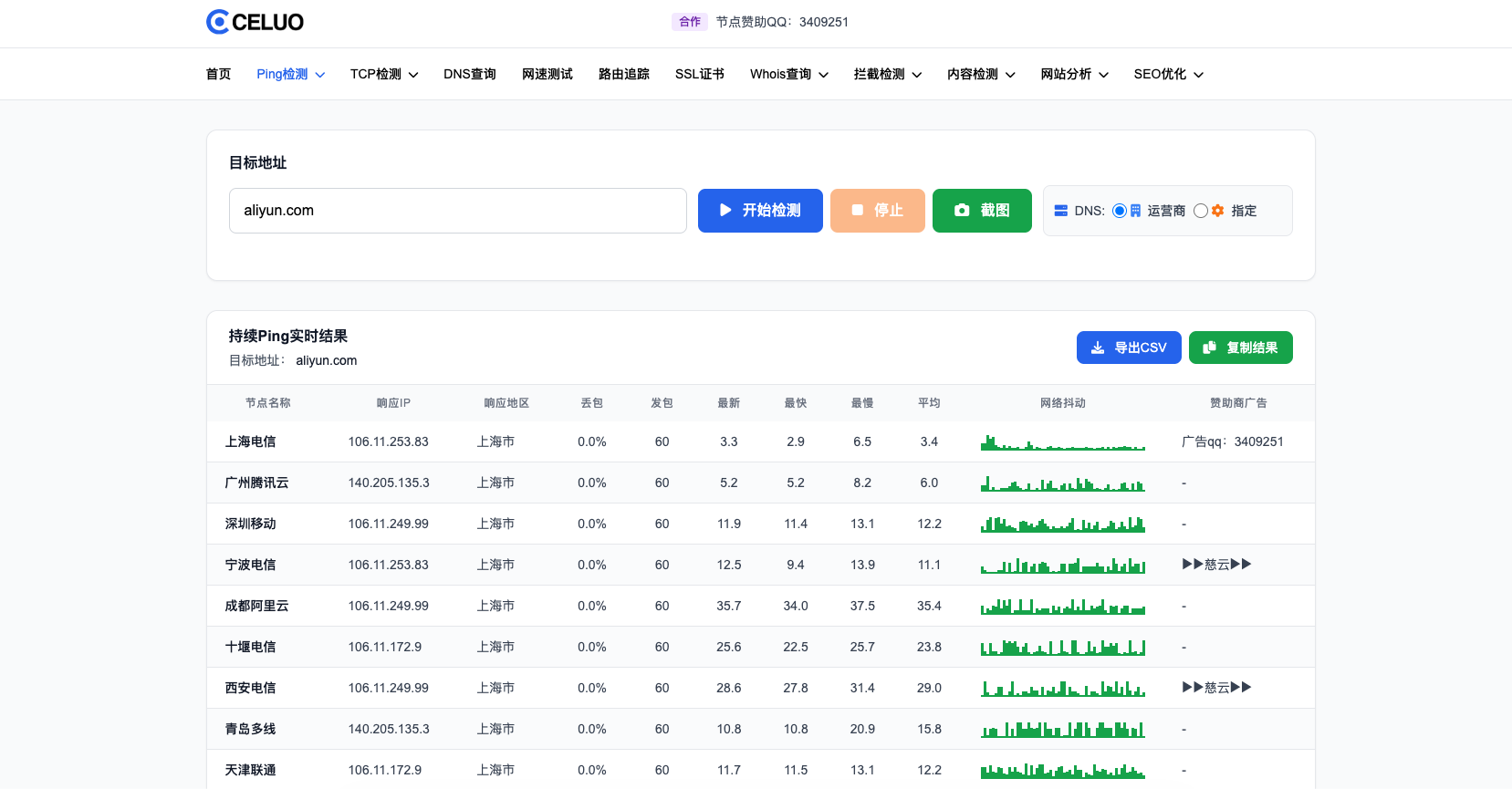Click 青岛多线 node name
This screenshot has width=1512, height=789.
coord(251,729)
